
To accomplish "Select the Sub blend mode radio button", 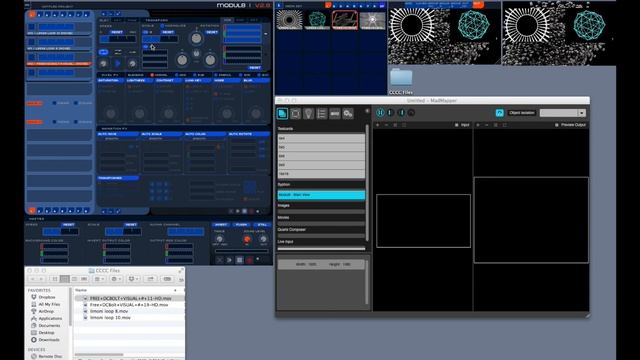I will click(x=195, y=75).
